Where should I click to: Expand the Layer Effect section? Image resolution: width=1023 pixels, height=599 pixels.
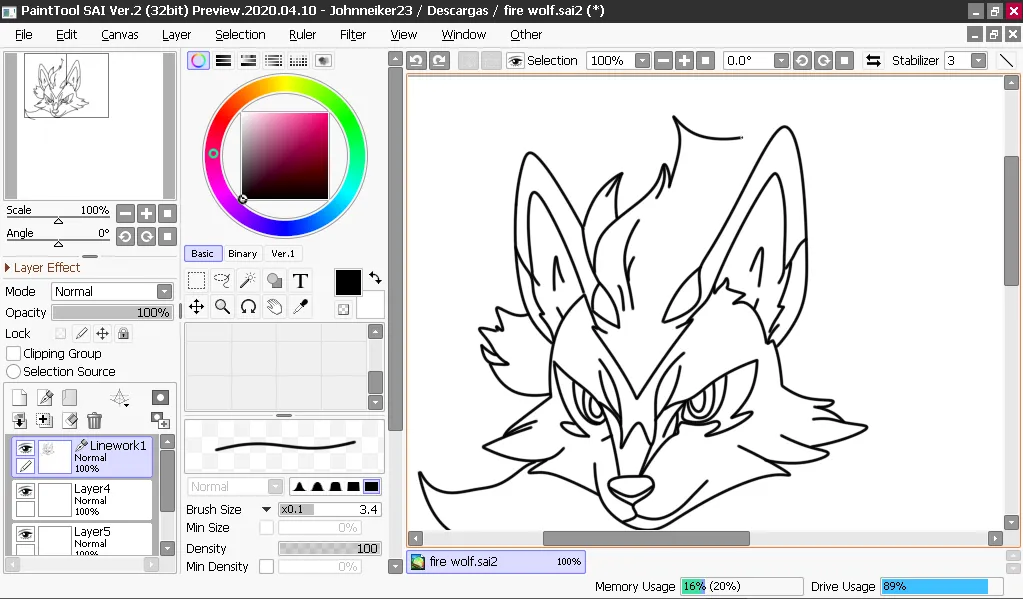pyautogui.click(x=42, y=268)
